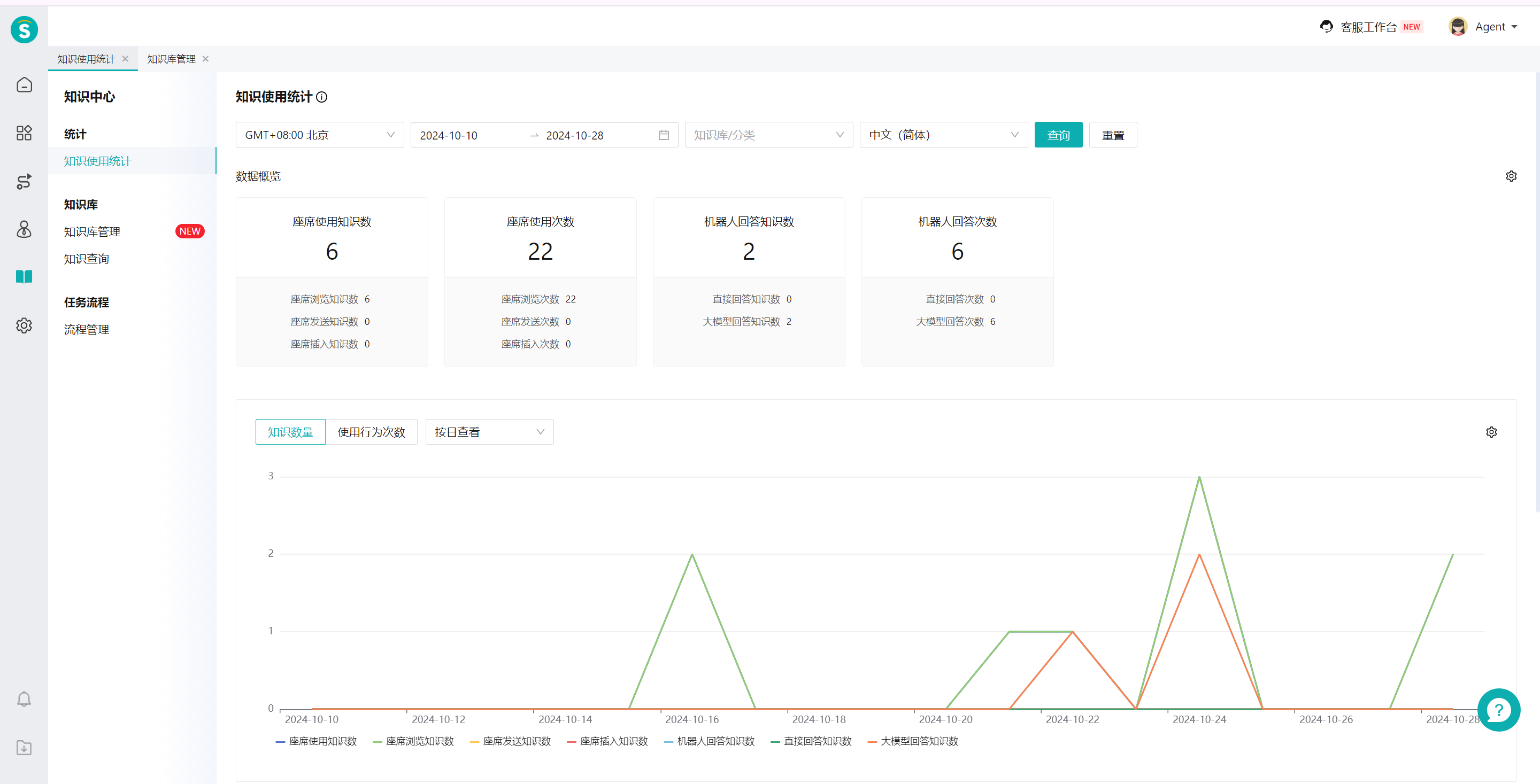1540x784 pixels.
Task: Click the page vertical scrollbar
Action: [x=1537, y=292]
